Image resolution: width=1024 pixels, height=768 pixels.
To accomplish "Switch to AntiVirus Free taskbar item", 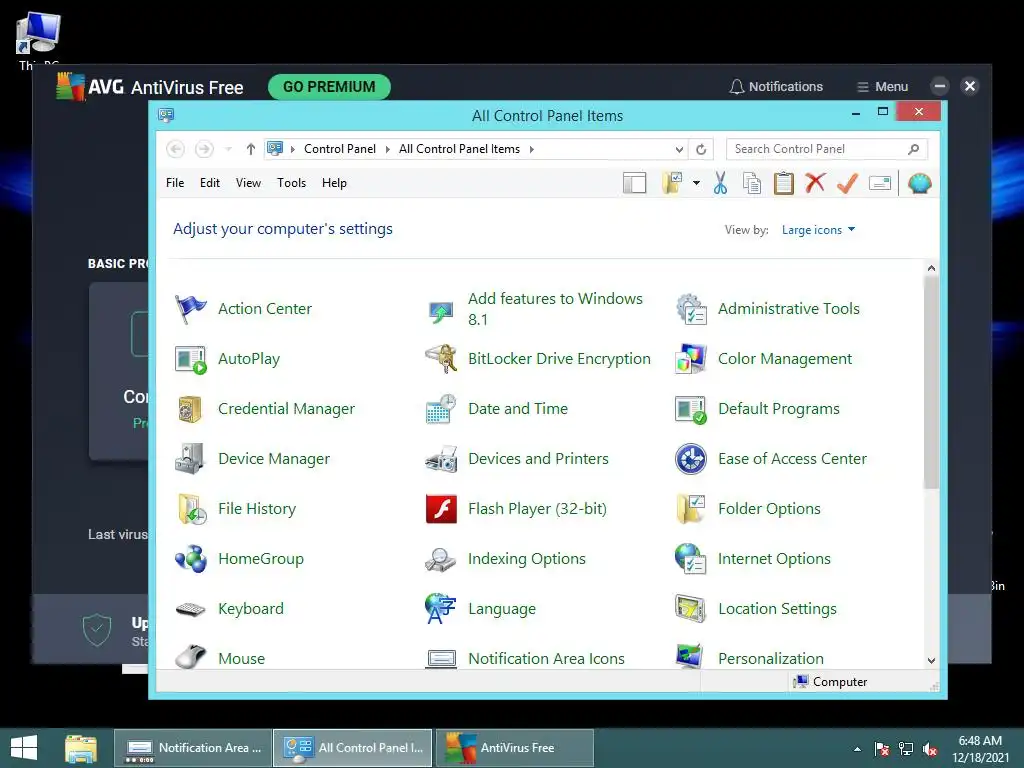I will pos(515,748).
